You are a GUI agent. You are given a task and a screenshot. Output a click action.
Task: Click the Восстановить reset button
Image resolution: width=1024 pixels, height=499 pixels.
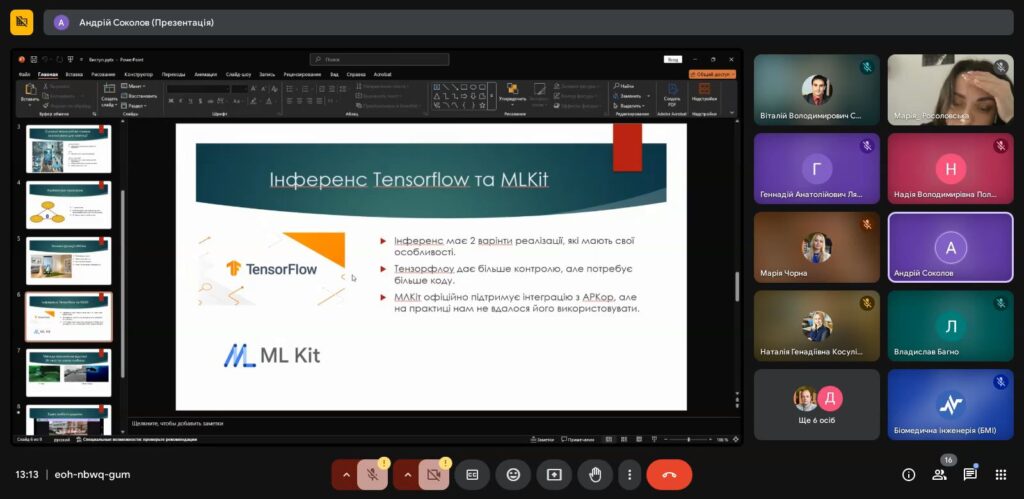139,95
